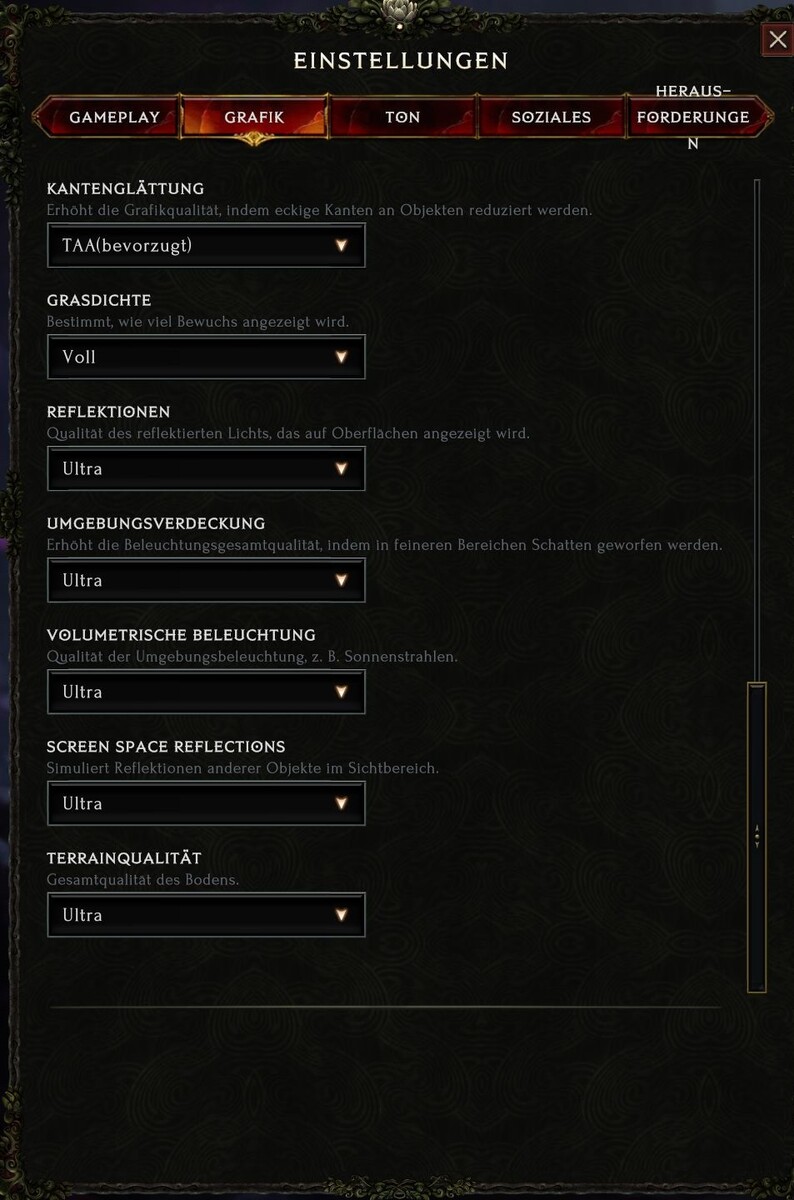Click the Kantenglättung dropdown arrow icon
The width and height of the screenshot is (794, 1200).
pyautogui.click(x=341, y=245)
